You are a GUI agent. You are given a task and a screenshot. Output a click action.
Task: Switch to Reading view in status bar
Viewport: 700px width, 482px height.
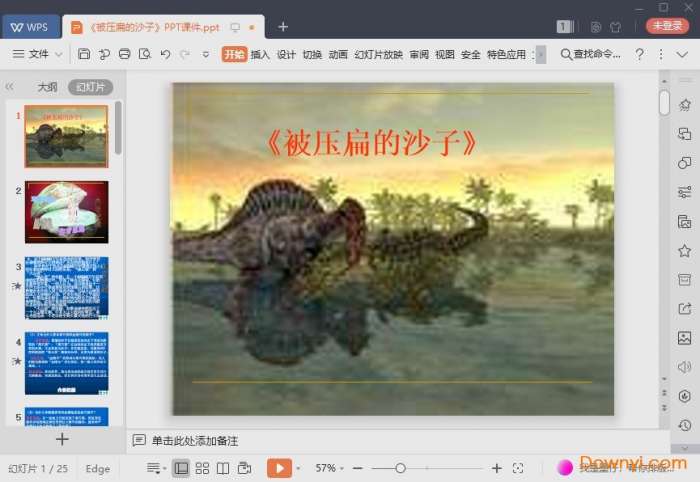(x=223, y=468)
